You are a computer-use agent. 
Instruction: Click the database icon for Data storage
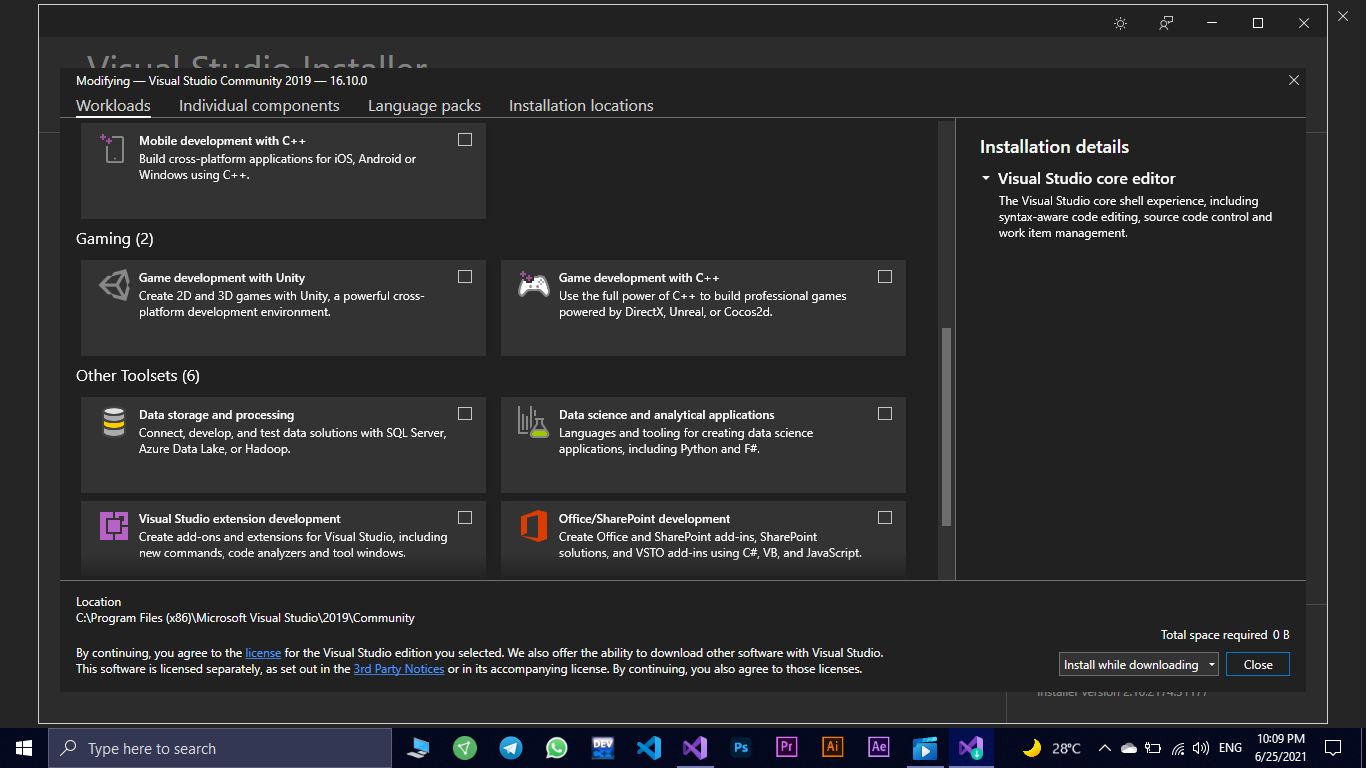coord(114,422)
